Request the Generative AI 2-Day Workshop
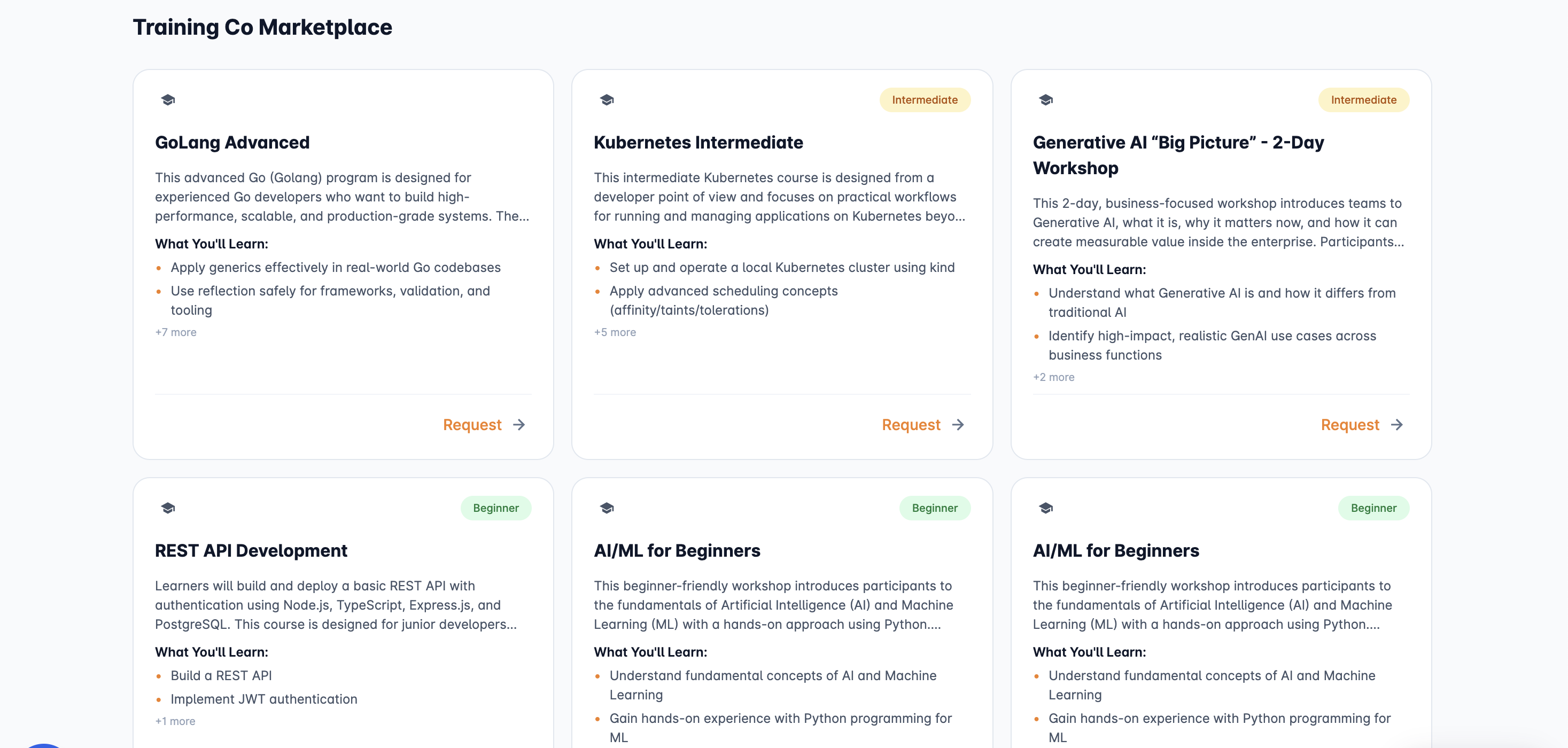This screenshot has height=748, width=1568. point(1349,424)
